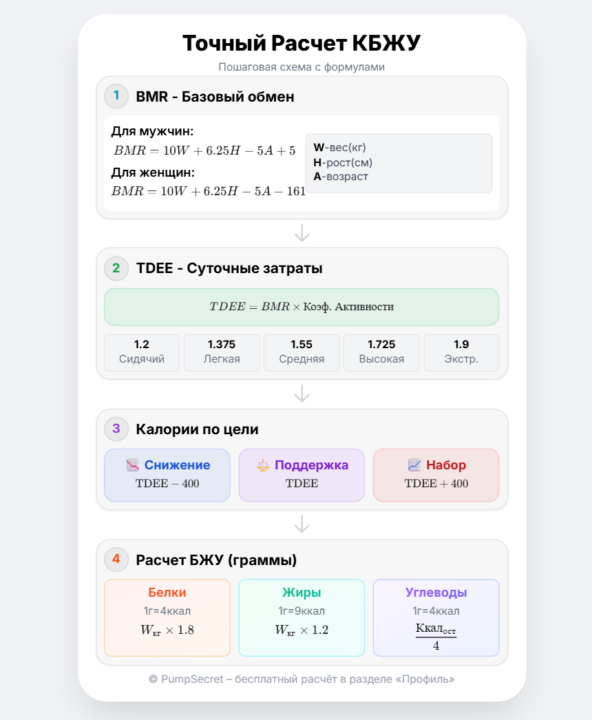Select the 1.2 Сидячий activity coefficient

click(141, 352)
